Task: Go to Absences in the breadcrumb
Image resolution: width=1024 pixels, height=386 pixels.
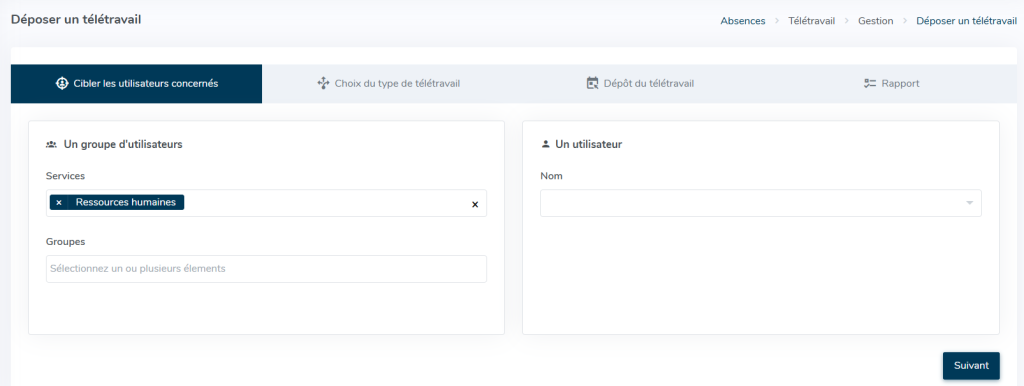Action: (x=743, y=21)
